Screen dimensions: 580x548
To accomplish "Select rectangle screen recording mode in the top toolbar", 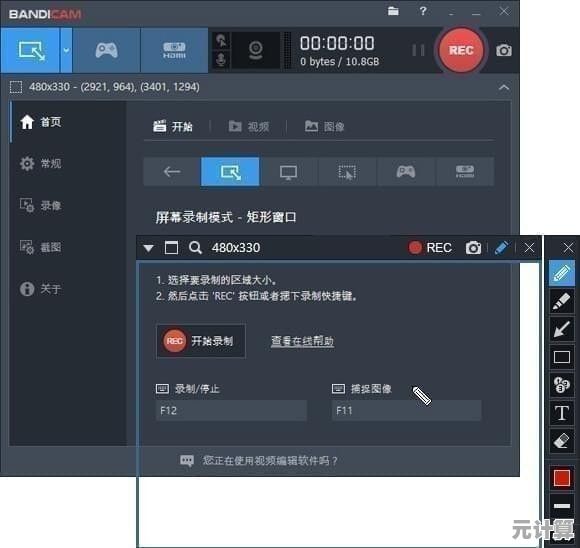I will coord(30,50).
